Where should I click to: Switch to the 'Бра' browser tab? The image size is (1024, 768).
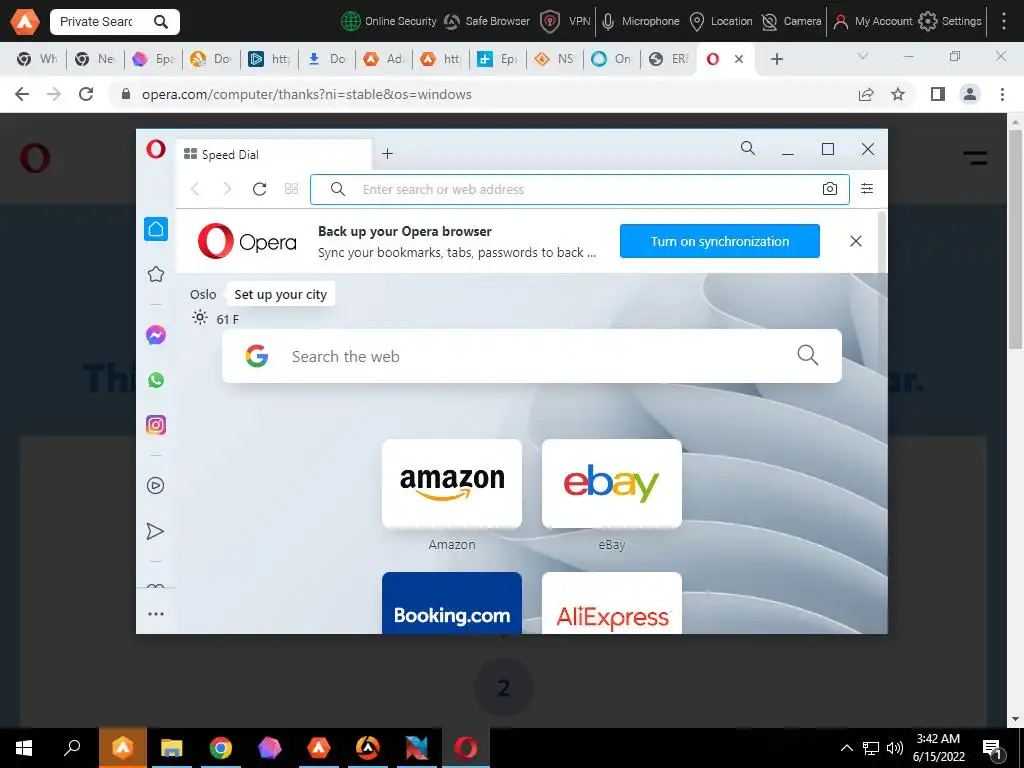pos(153,59)
